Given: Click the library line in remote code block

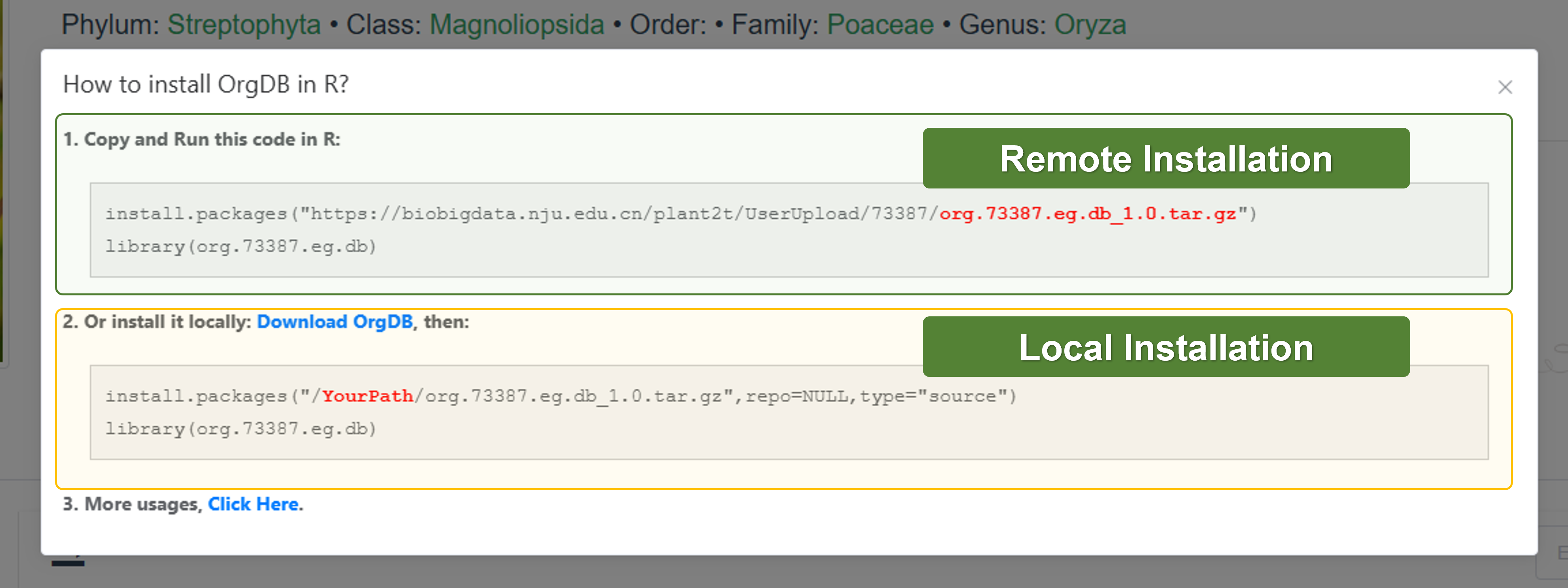Looking at the screenshot, I should pos(240,247).
